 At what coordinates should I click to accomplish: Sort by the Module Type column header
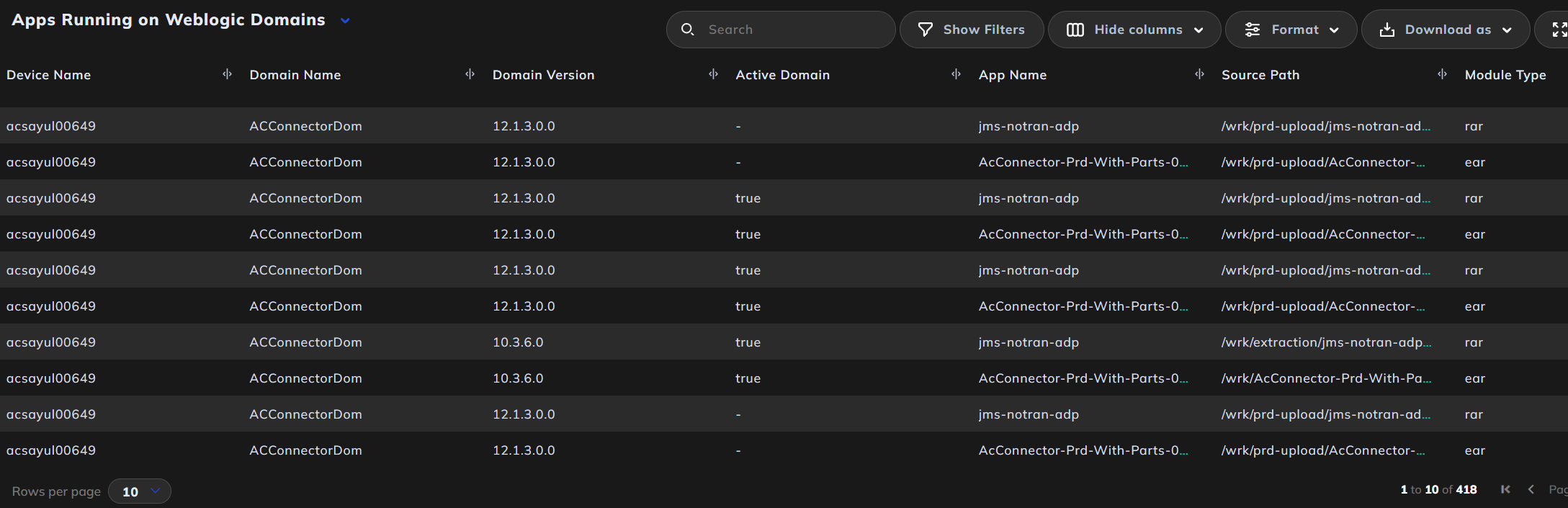pyautogui.click(x=1505, y=75)
